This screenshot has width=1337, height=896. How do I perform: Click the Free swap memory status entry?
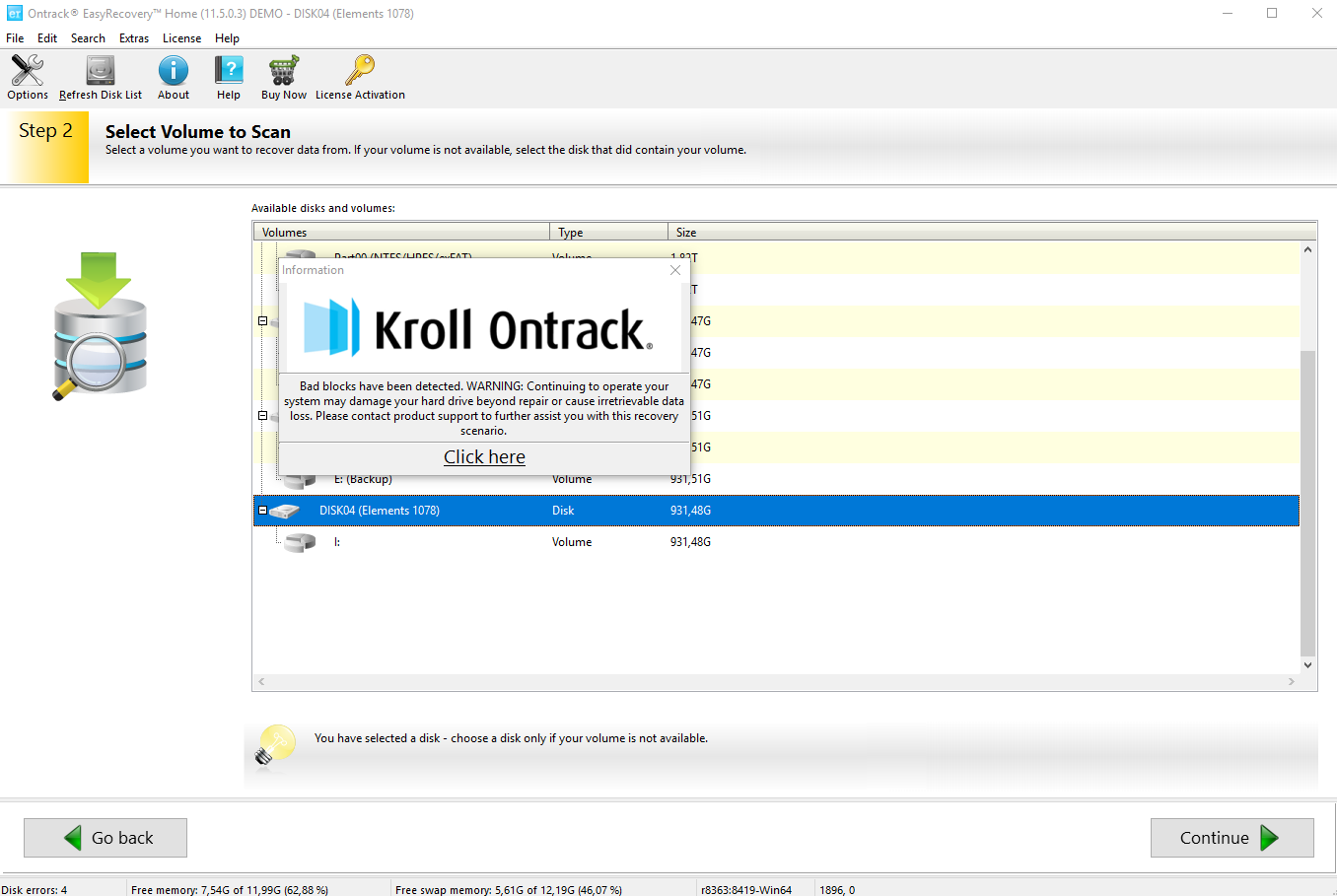(x=509, y=889)
